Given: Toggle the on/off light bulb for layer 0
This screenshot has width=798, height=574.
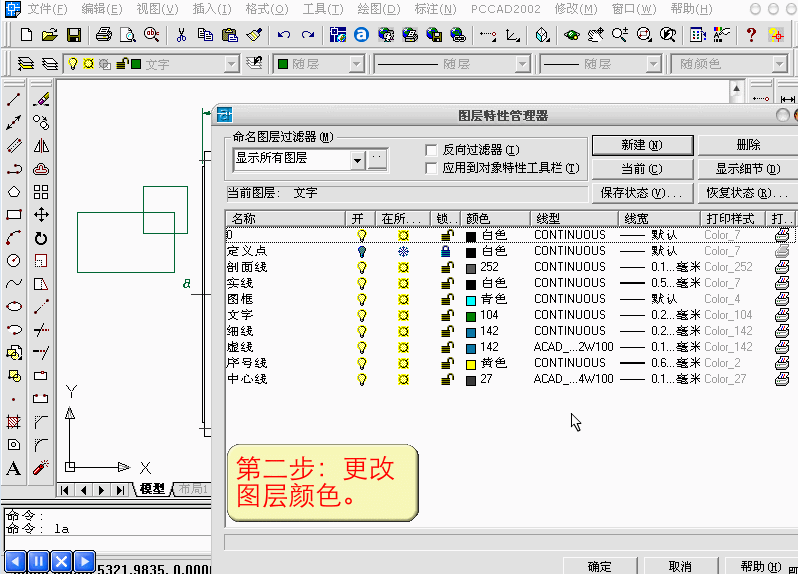Looking at the screenshot, I should coord(362,235).
